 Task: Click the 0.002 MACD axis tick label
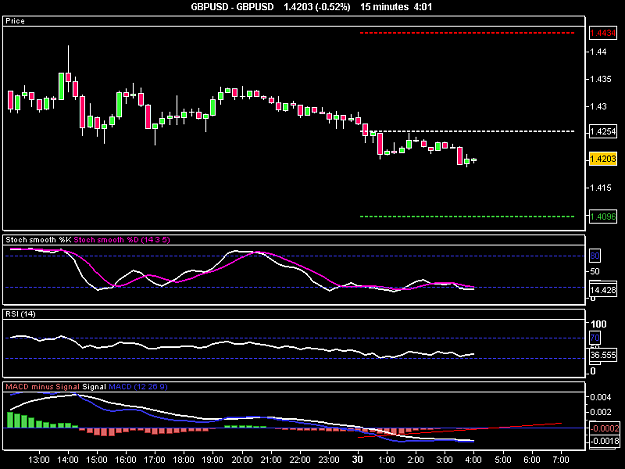click(x=601, y=412)
